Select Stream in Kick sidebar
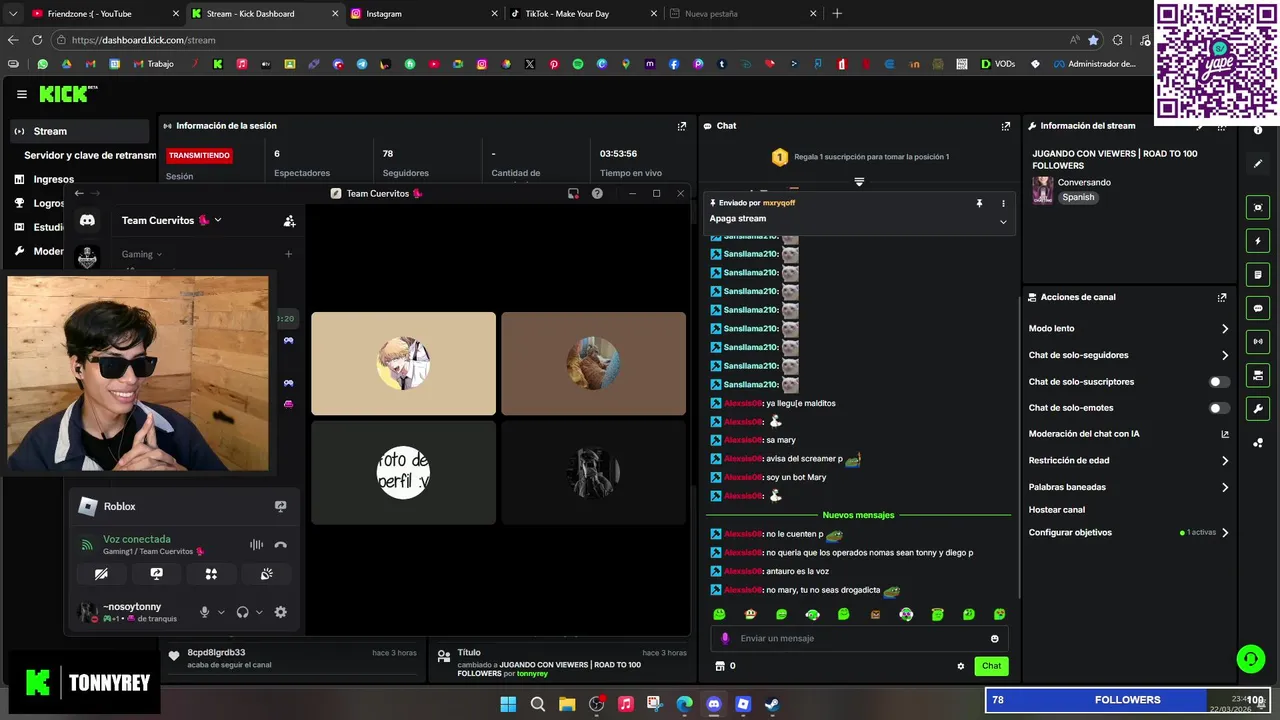This screenshot has width=1280, height=720. 80,131
